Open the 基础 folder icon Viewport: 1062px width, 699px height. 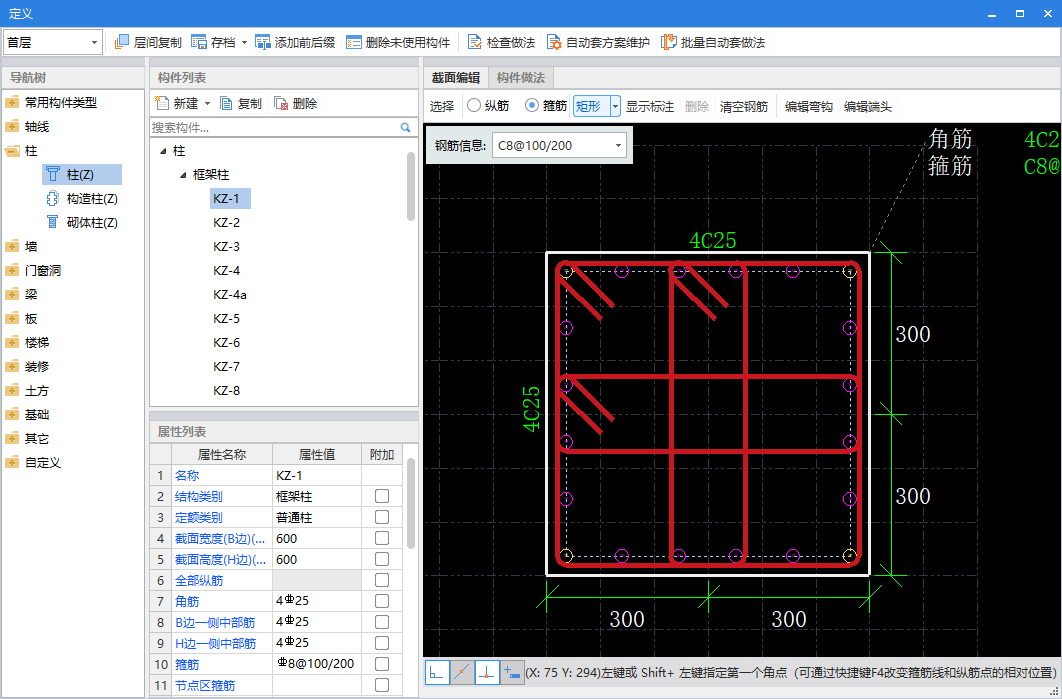coord(12,415)
